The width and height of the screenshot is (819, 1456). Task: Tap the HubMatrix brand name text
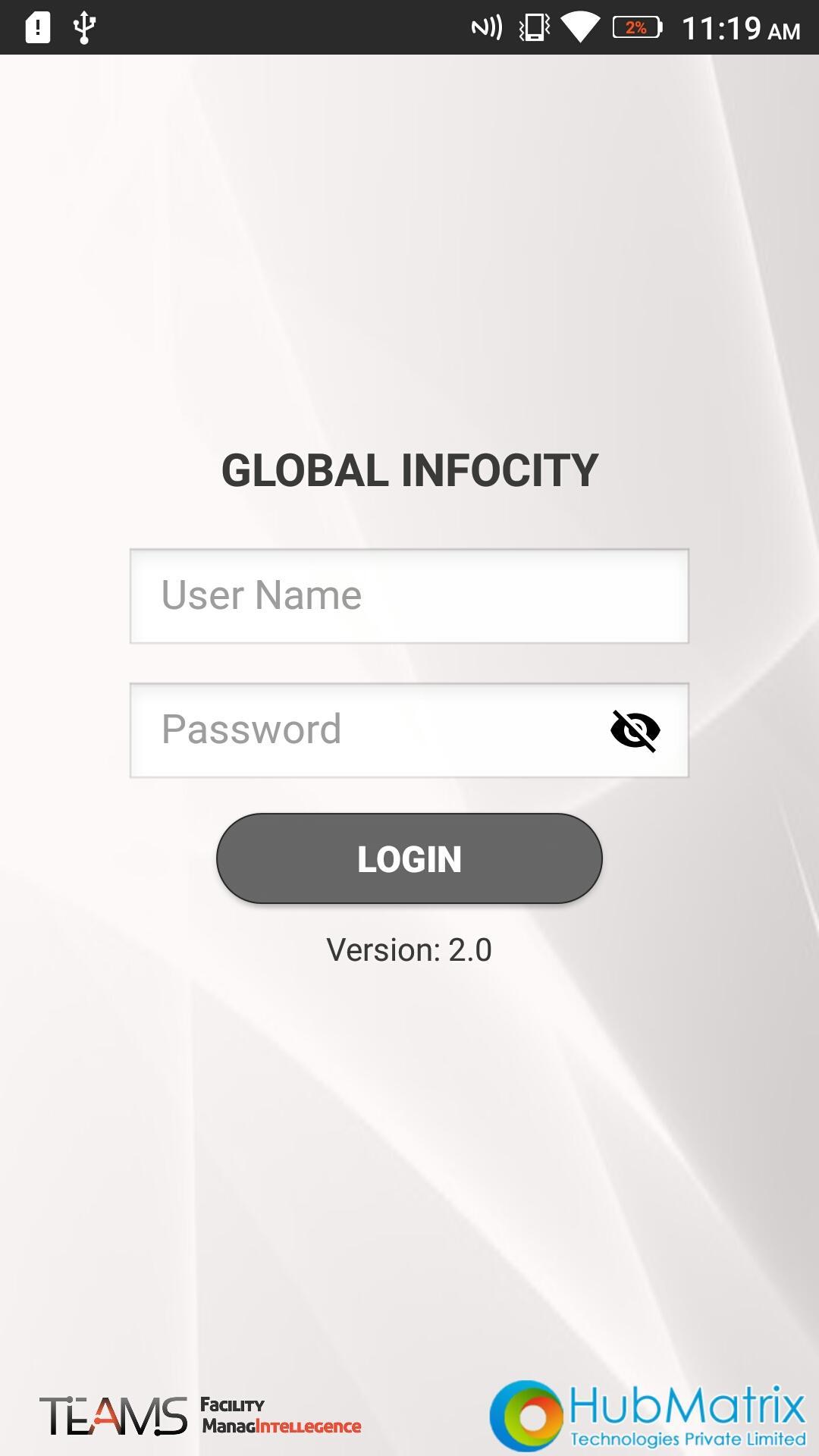click(x=687, y=1406)
